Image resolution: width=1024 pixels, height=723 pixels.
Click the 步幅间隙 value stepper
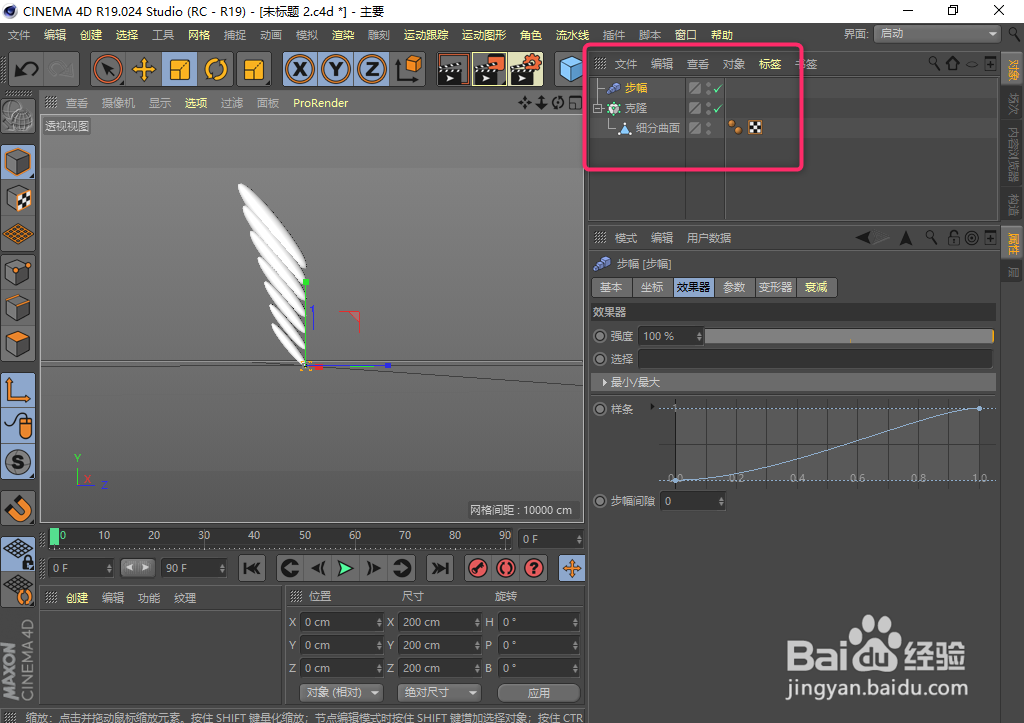click(x=721, y=501)
